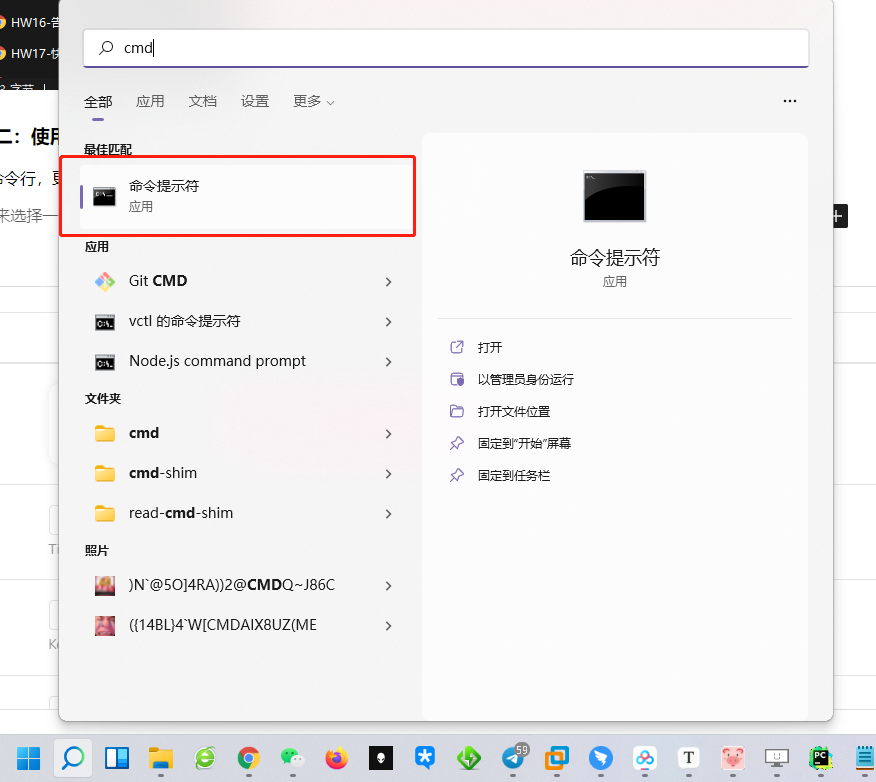Open the monitor screen app icon in taskbar

point(777,758)
